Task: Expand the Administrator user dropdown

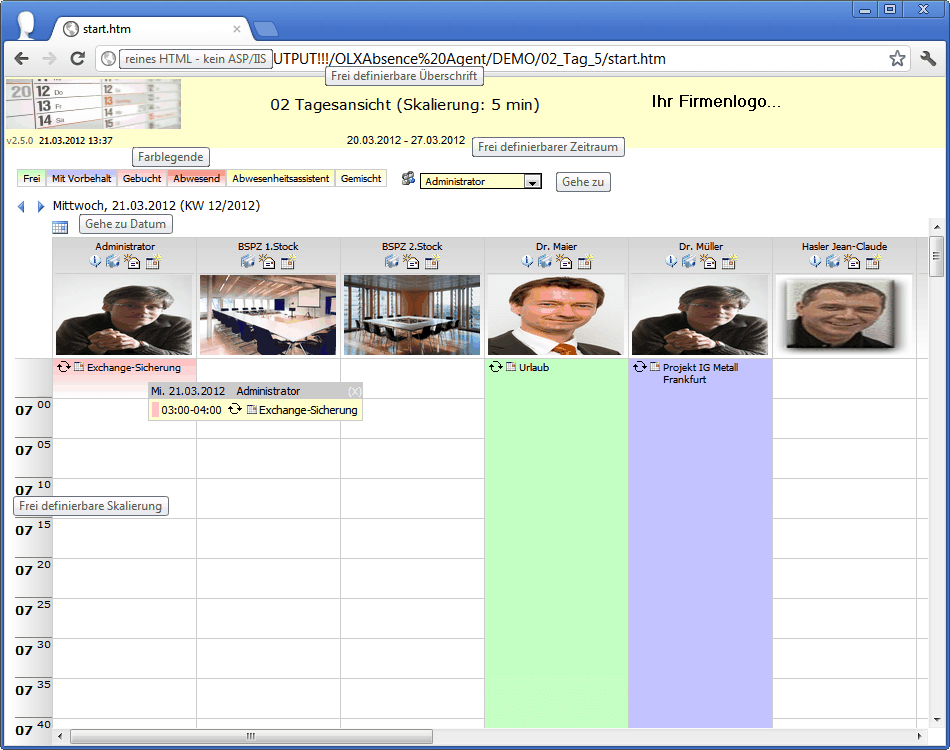Action: 533,182
